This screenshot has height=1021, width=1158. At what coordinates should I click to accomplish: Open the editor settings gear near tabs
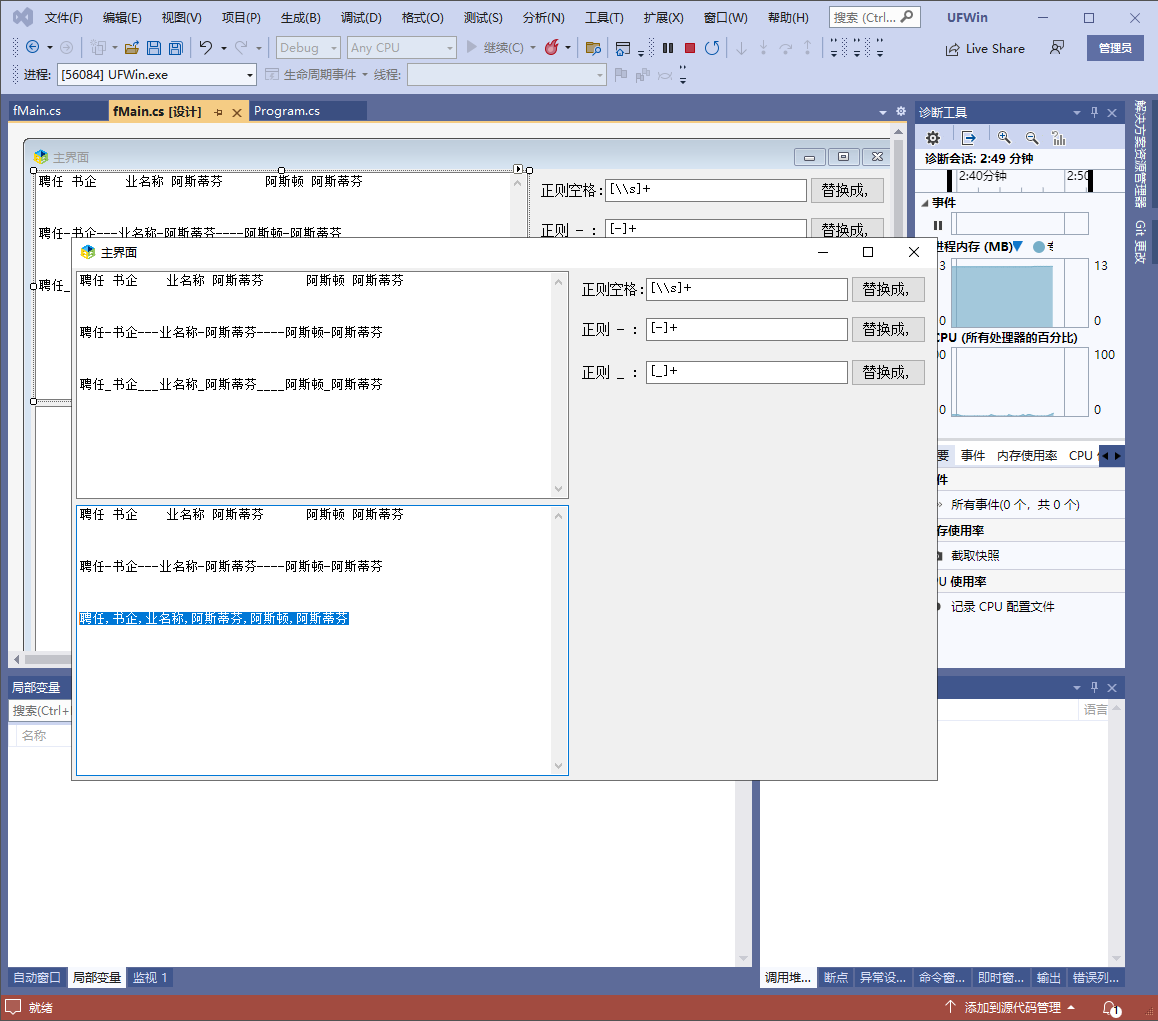click(901, 112)
